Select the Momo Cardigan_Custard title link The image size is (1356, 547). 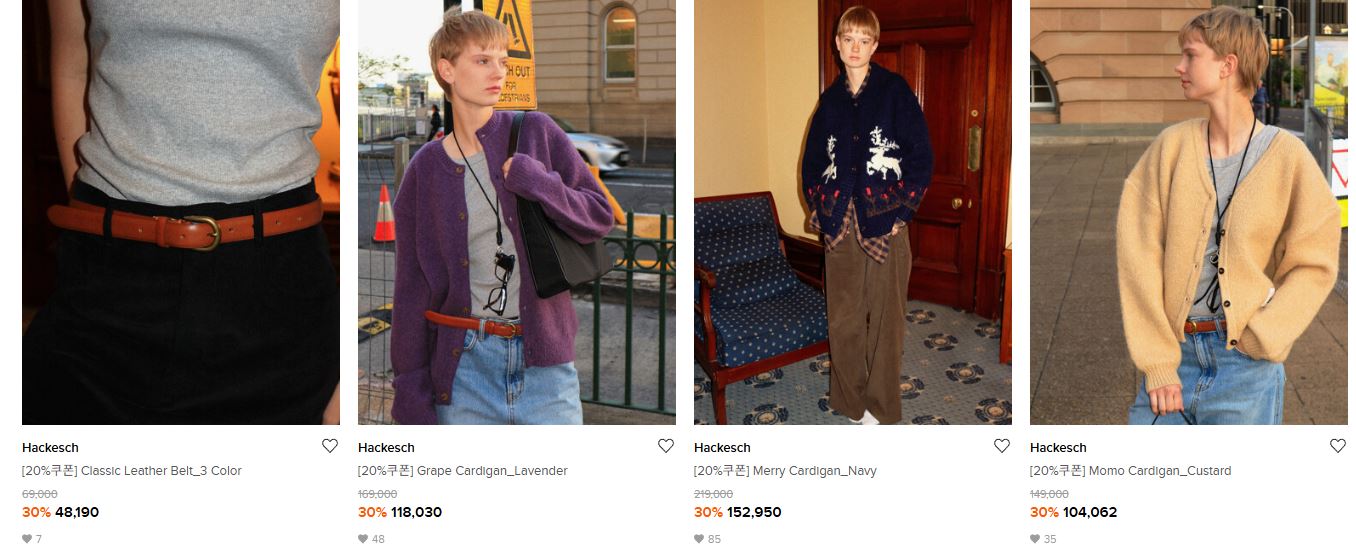[1131, 471]
